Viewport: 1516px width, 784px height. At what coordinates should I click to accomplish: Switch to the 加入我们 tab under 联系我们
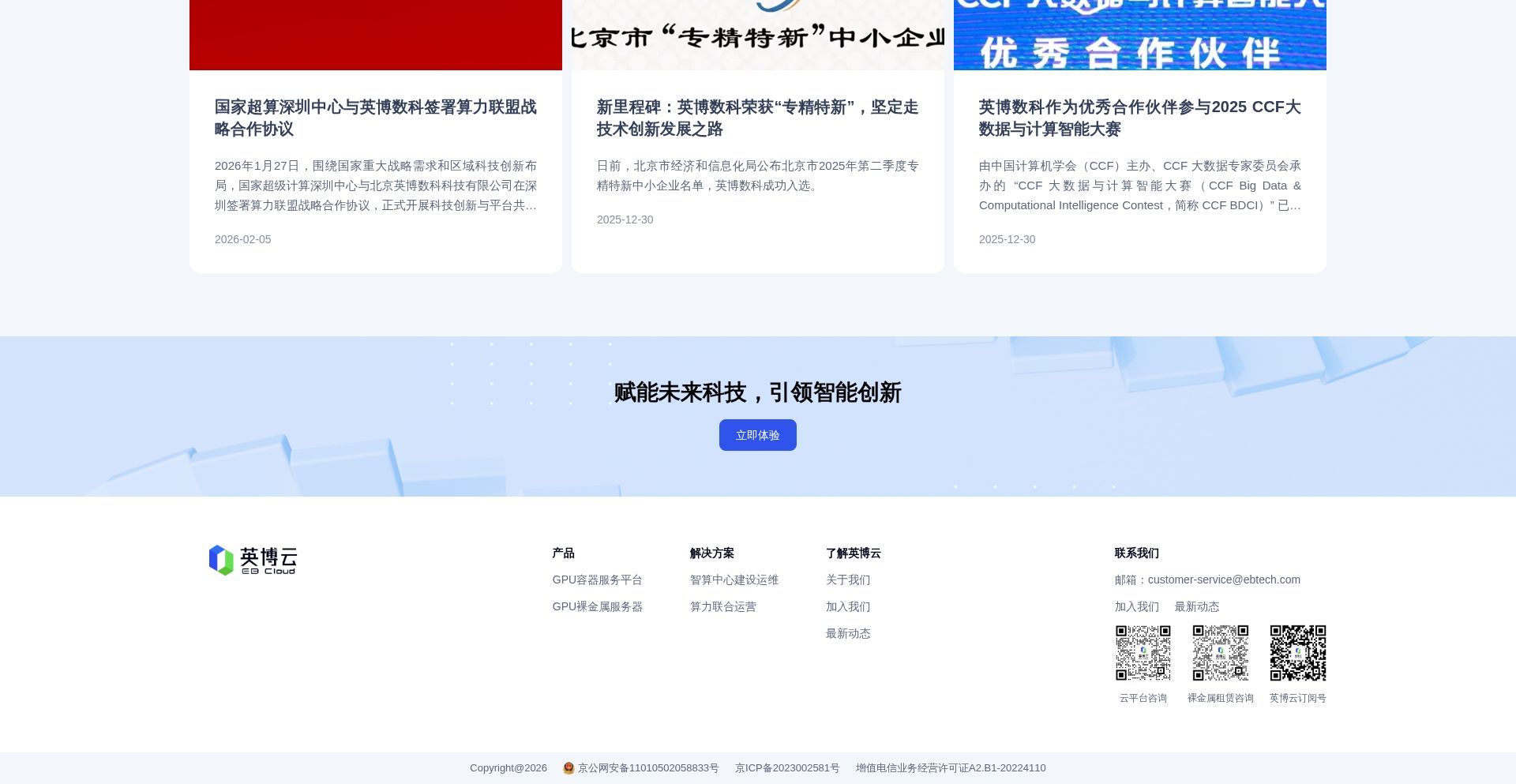tap(1136, 606)
